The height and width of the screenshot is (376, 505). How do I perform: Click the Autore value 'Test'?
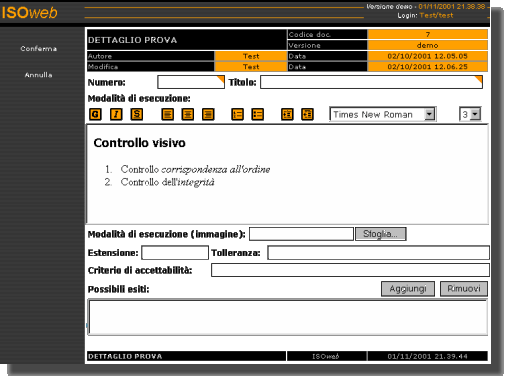[x=251, y=56]
